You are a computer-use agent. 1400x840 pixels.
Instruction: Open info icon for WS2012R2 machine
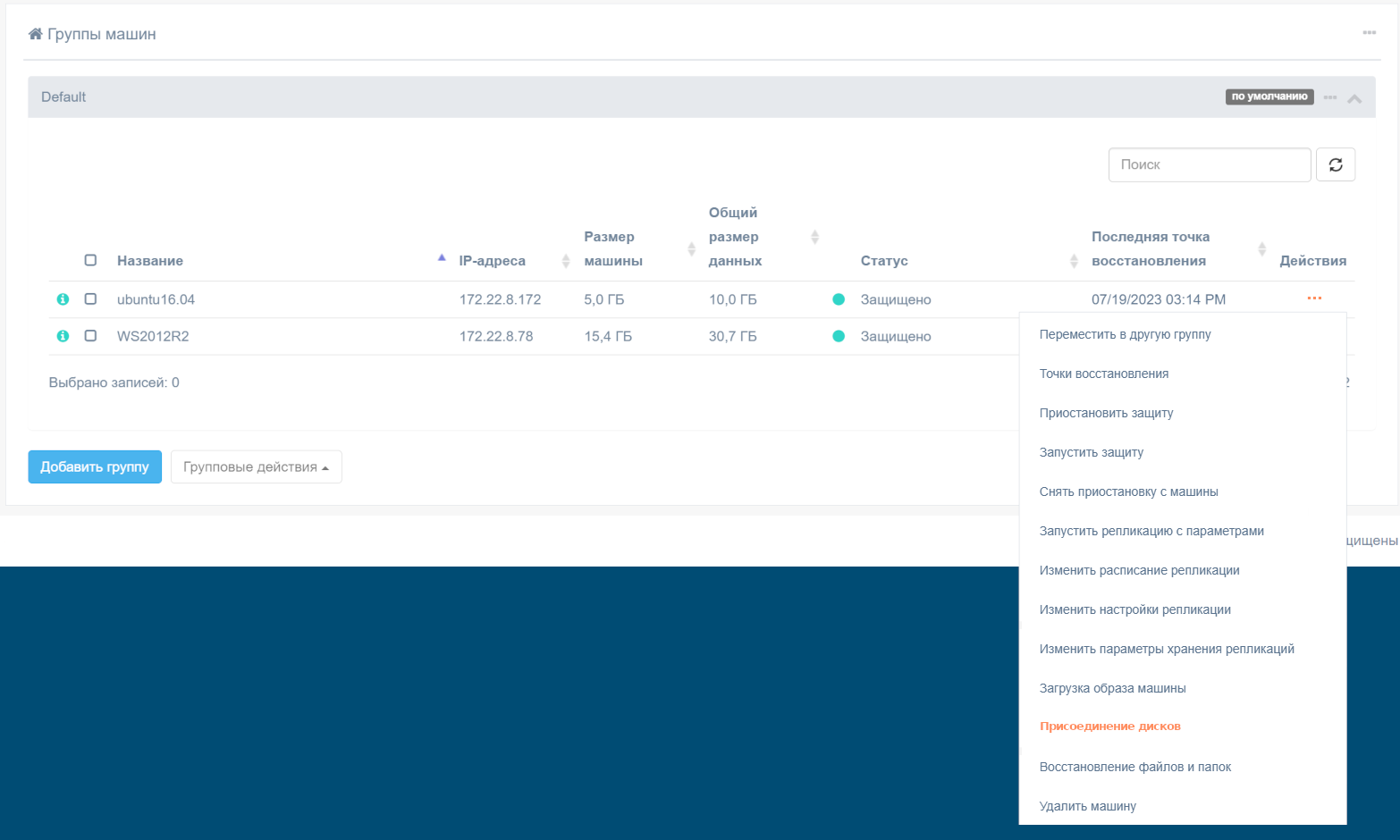[63, 336]
